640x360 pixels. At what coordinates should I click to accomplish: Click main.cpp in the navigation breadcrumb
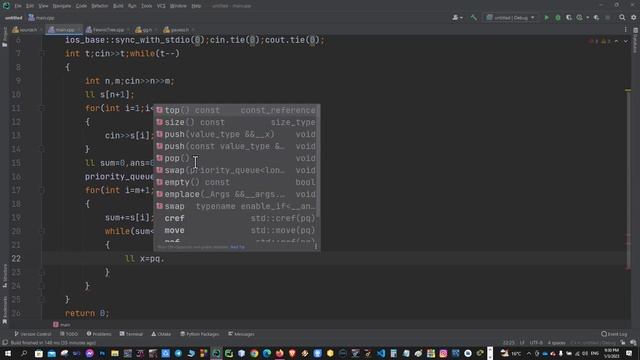[42, 18]
